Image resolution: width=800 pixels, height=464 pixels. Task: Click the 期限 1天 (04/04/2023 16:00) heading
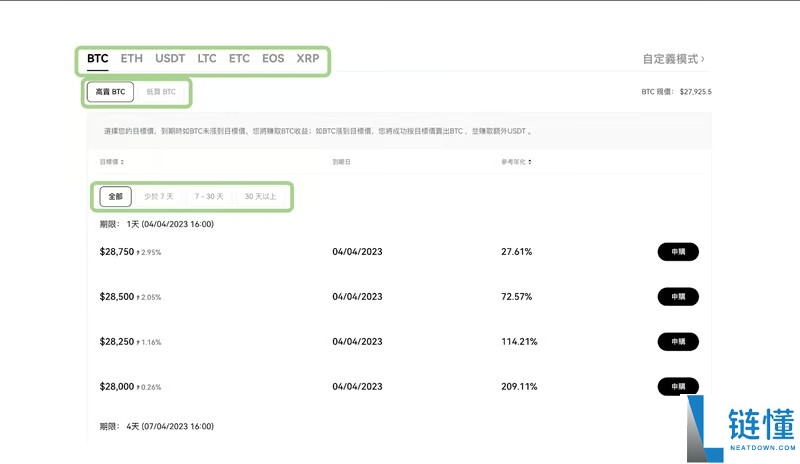(x=157, y=224)
